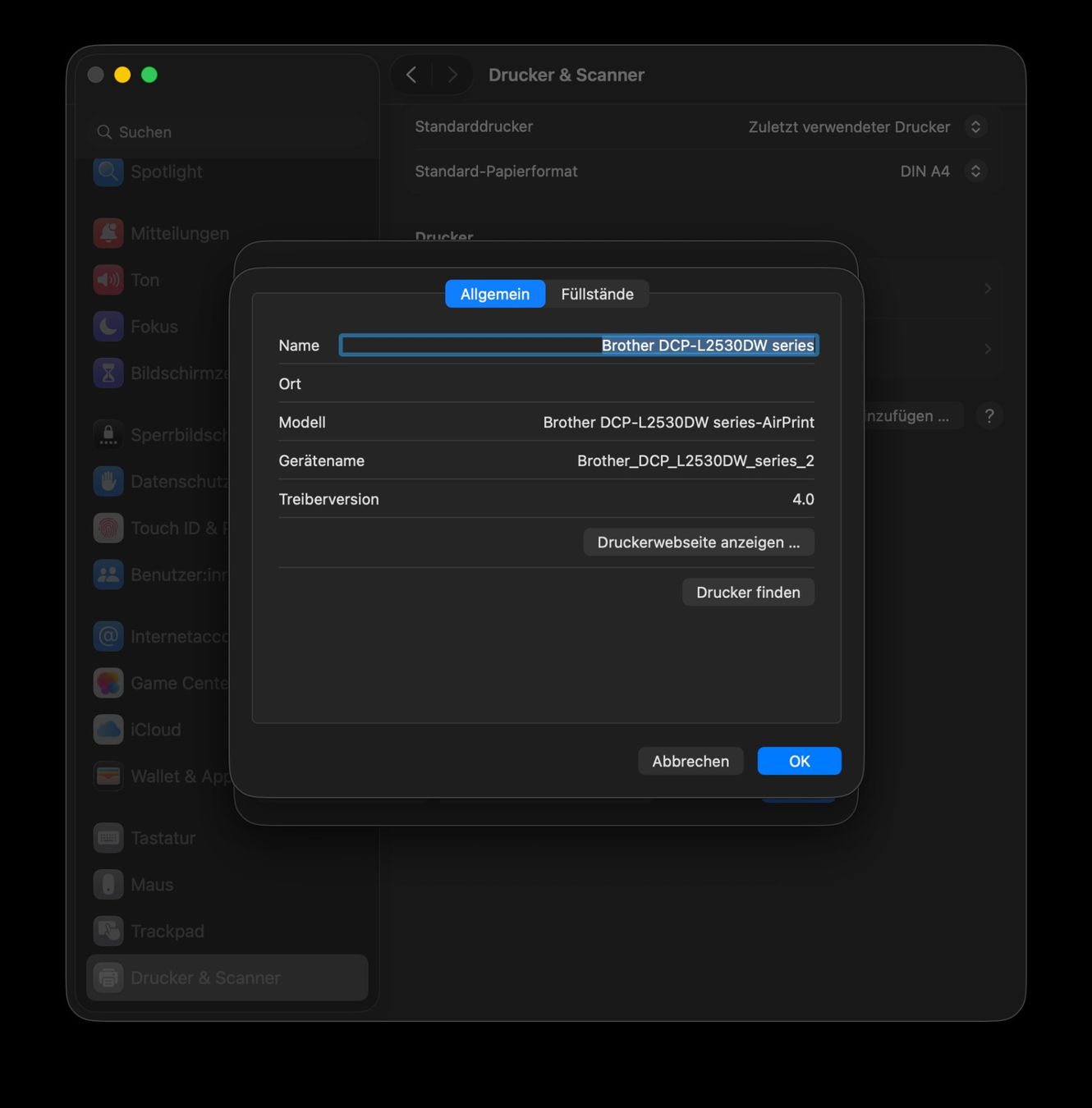The image size is (1092, 1108).
Task: Select the Fokus moon icon
Action: tap(108, 327)
